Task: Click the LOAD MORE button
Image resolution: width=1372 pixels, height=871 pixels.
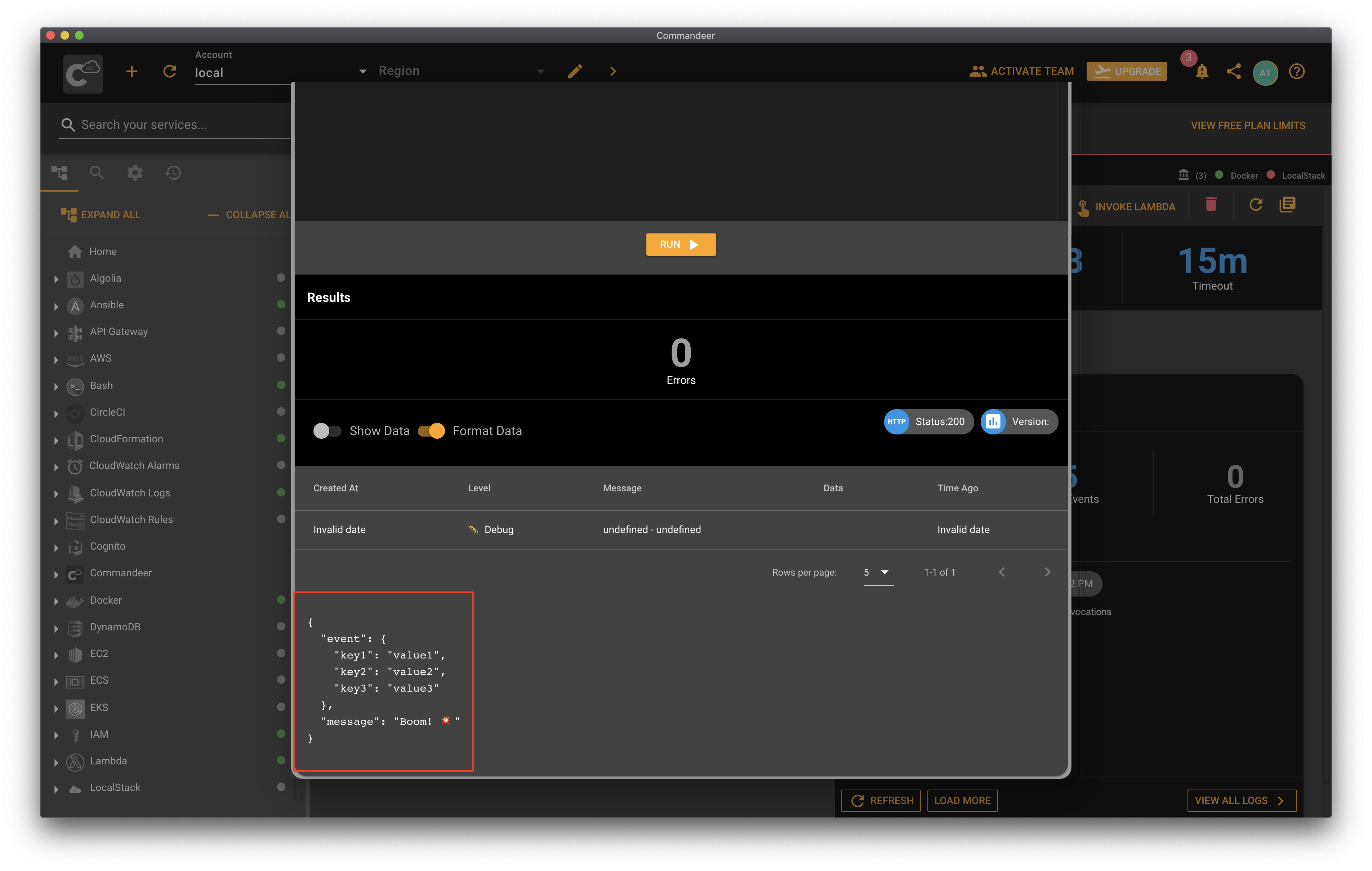Action: click(x=962, y=800)
